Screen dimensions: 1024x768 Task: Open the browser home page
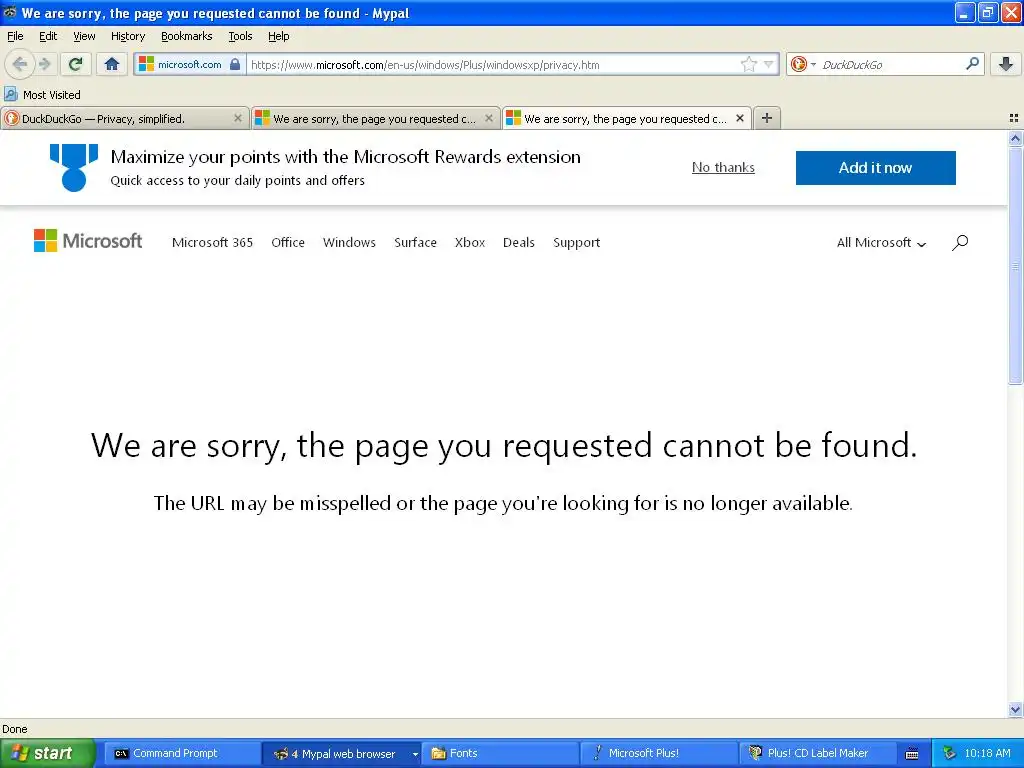(x=112, y=64)
